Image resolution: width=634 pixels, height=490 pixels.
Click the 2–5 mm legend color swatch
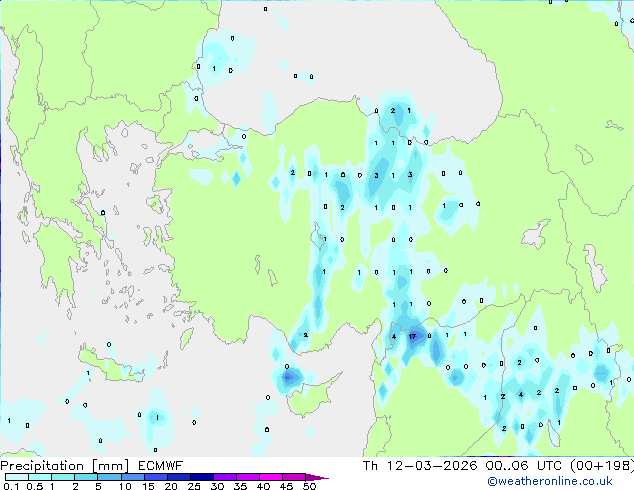pos(86,477)
